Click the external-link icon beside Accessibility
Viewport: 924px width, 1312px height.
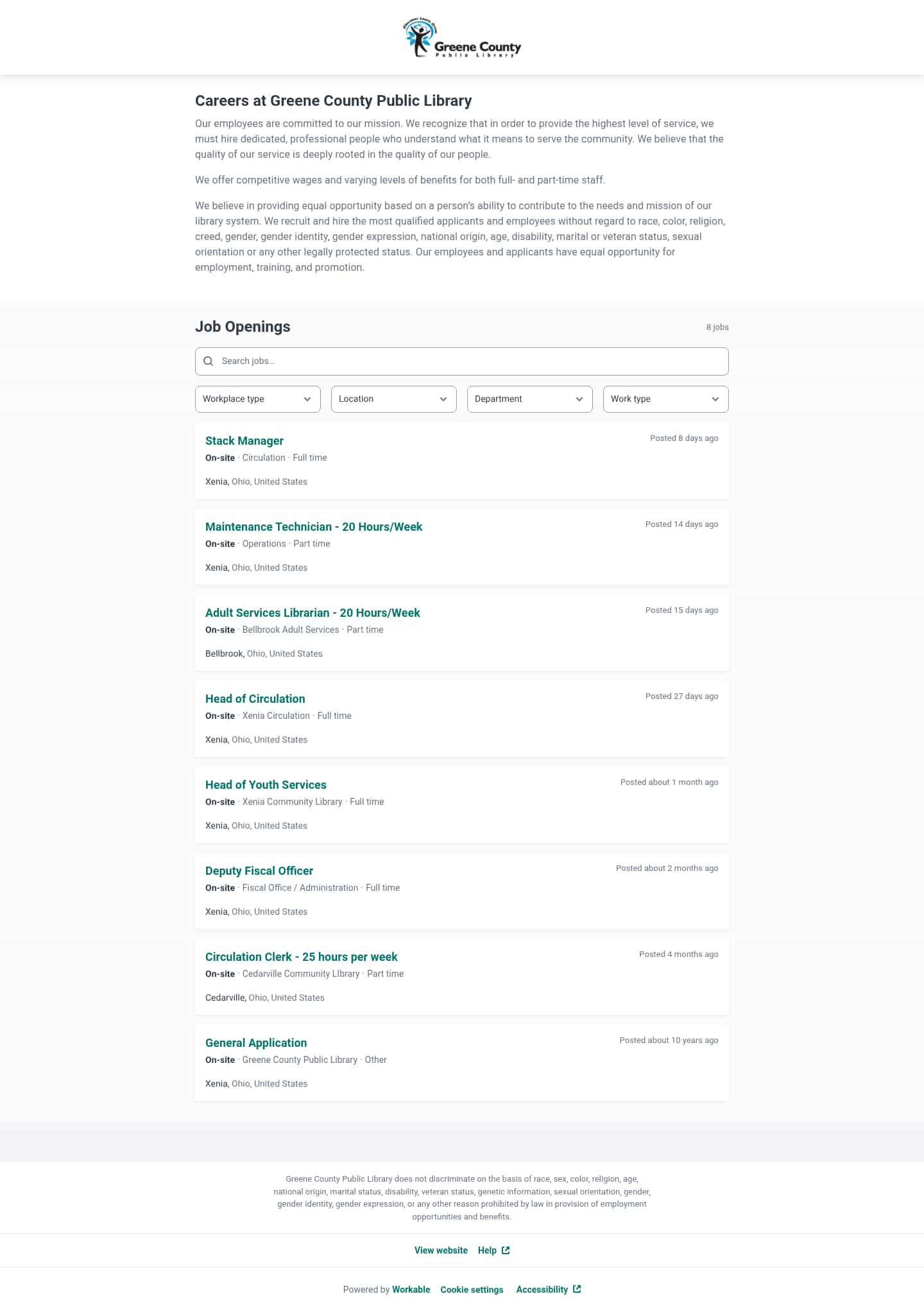point(577,1289)
